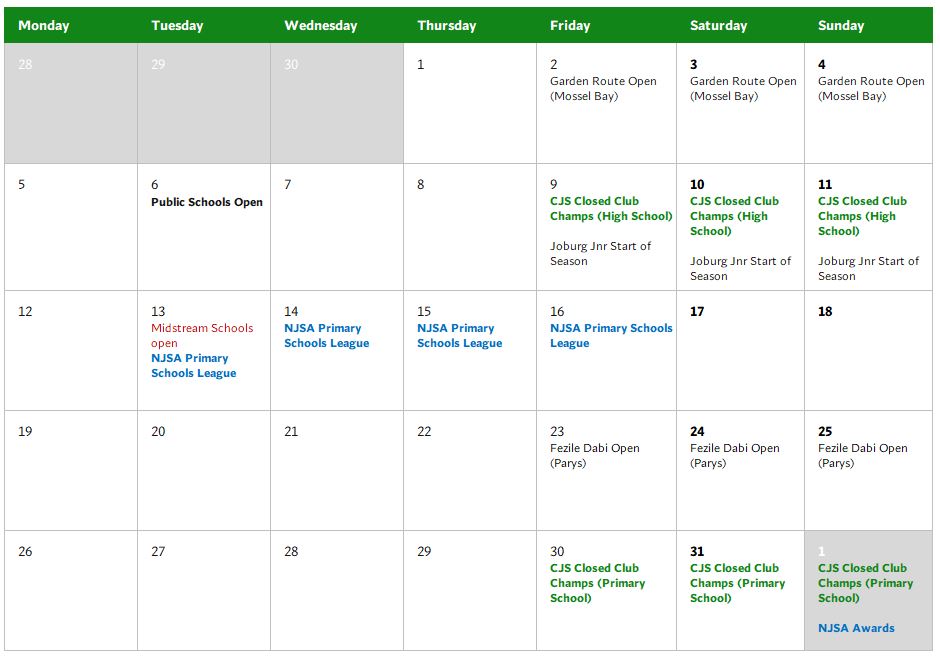This screenshot has width=940, height=657.
Task: Open CJS Closed Club Champs Primary School on 30
Action: (x=598, y=583)
